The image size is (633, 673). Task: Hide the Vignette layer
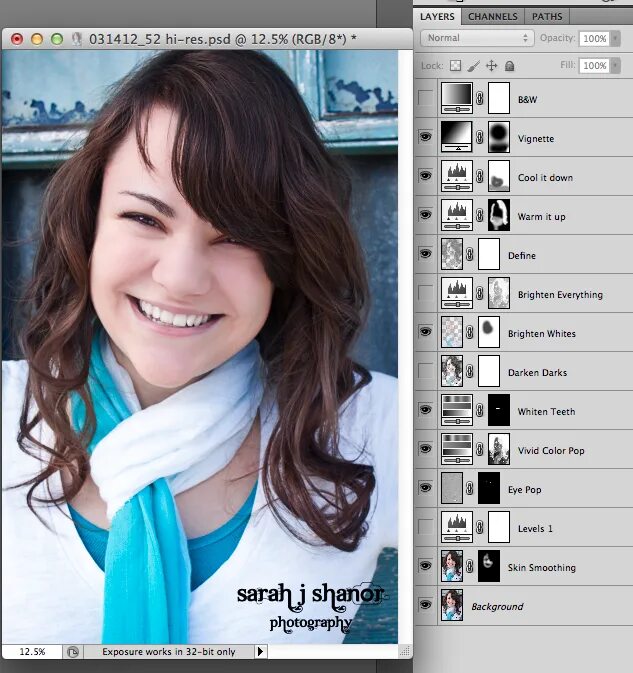click(x=425, y=137)
